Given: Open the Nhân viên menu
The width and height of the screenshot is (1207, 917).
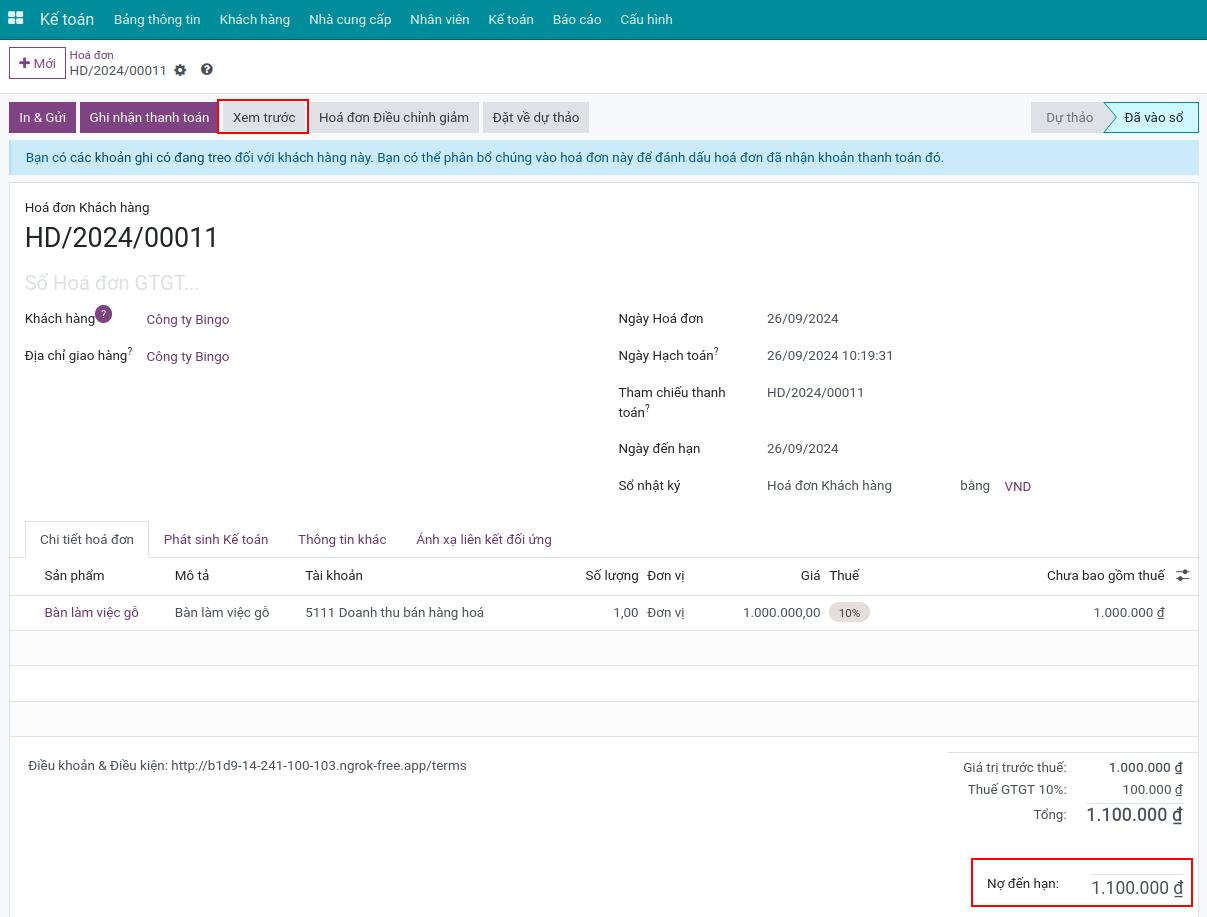Looking at the screenshot, I should [440, 19].
